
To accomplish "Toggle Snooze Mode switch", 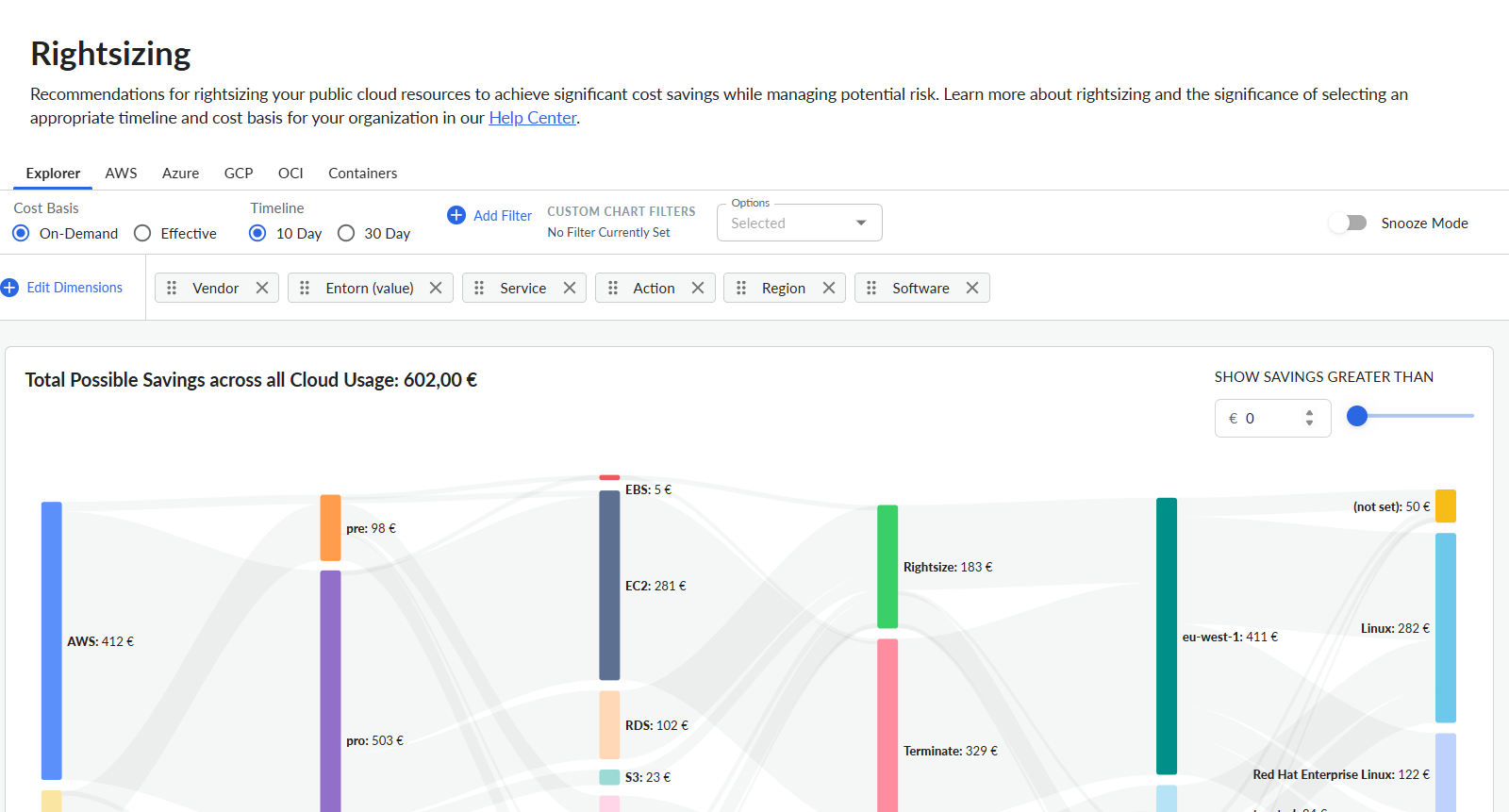I will 1348,223.
